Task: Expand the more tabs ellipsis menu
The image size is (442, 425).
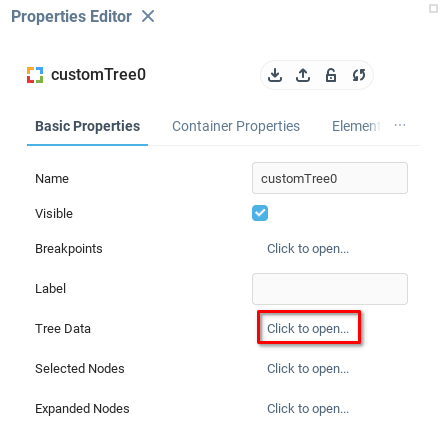Action: [x=400, y=125]
